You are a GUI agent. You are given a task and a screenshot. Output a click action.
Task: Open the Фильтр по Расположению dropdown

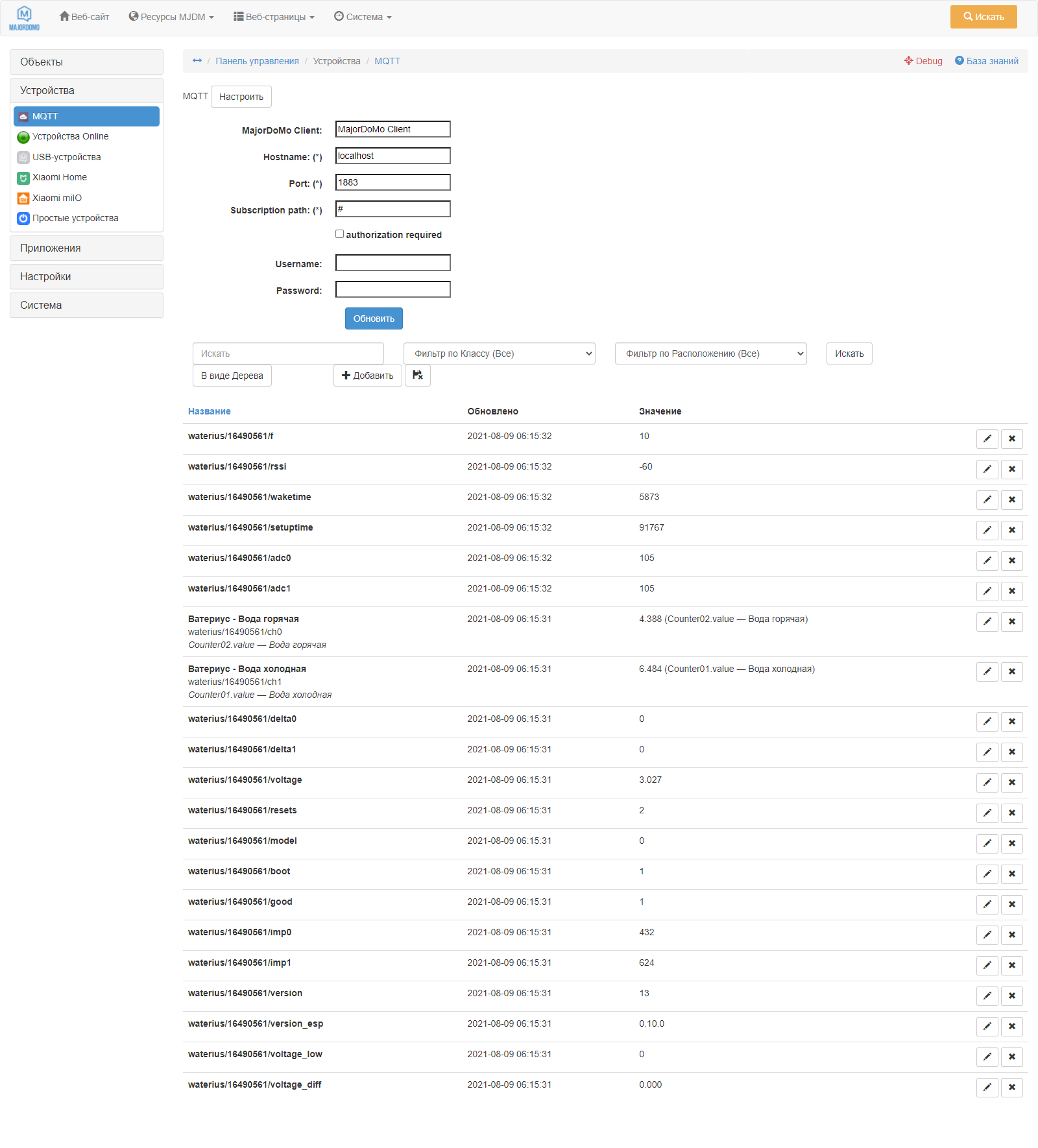pyautogui.click(x=710, y=353)
